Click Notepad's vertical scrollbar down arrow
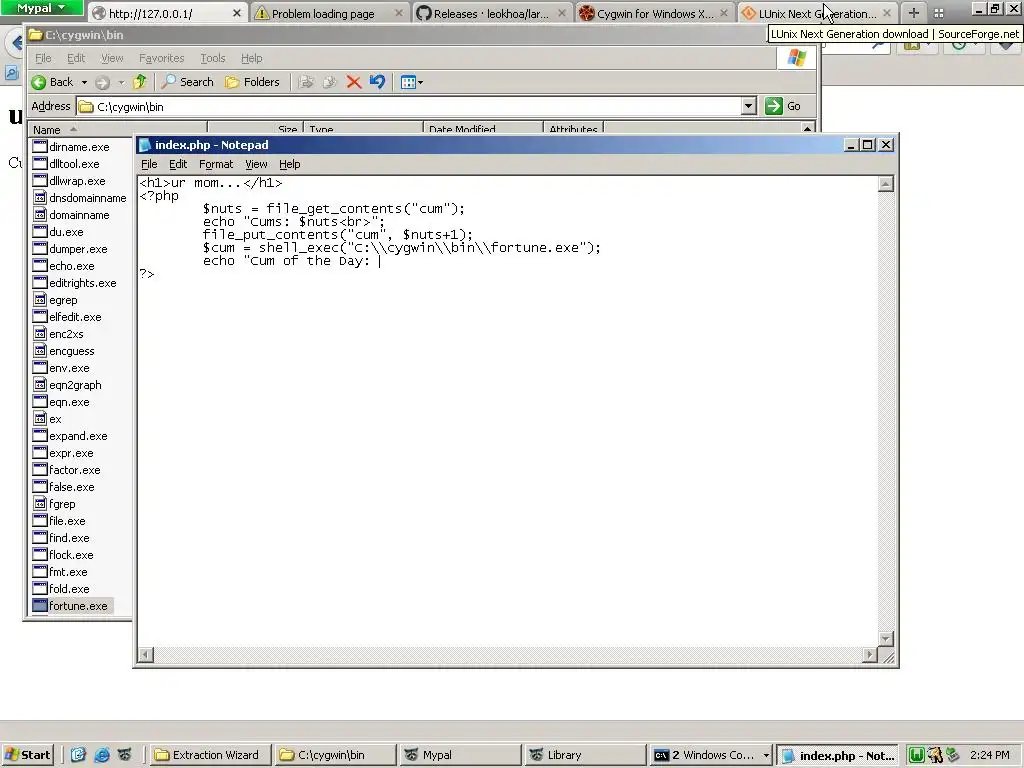Image resolution: width=1024 pixels, height=768 pixels. tap(886, 639)
